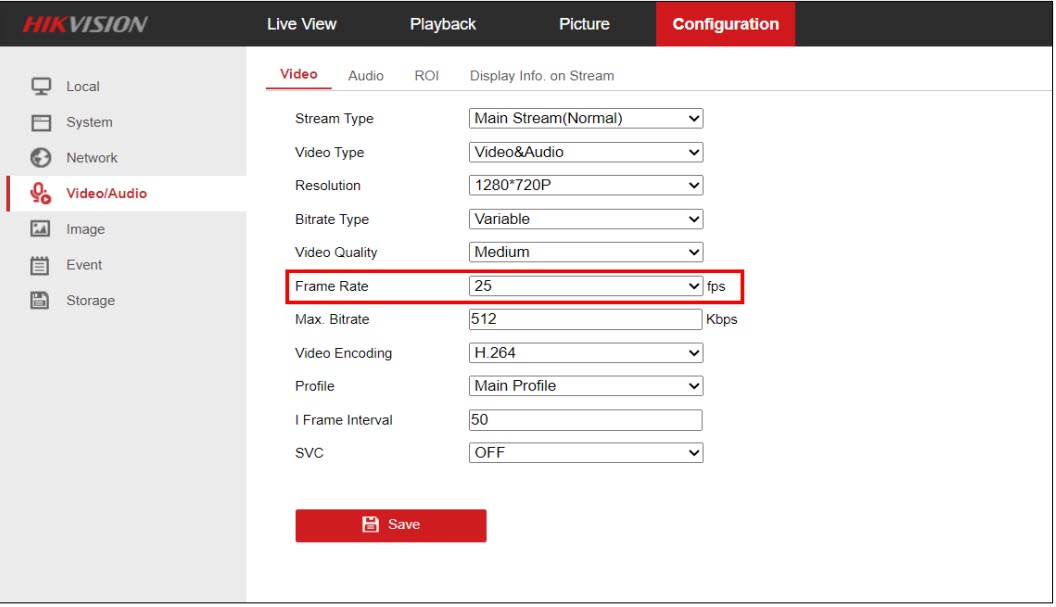The height and width of the screenshot is (607, 1056).
Task: Click the Video/Audio microphone icon
Action: coord(41,194)
